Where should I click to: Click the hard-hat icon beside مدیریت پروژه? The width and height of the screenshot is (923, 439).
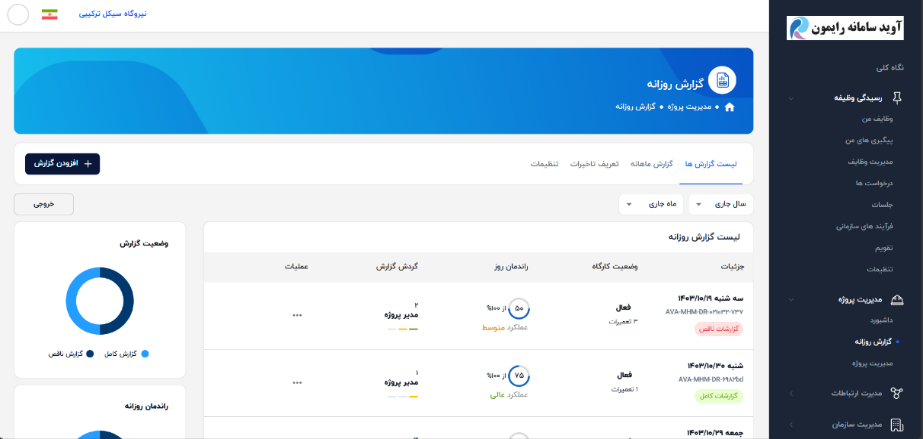pos(897,300)
